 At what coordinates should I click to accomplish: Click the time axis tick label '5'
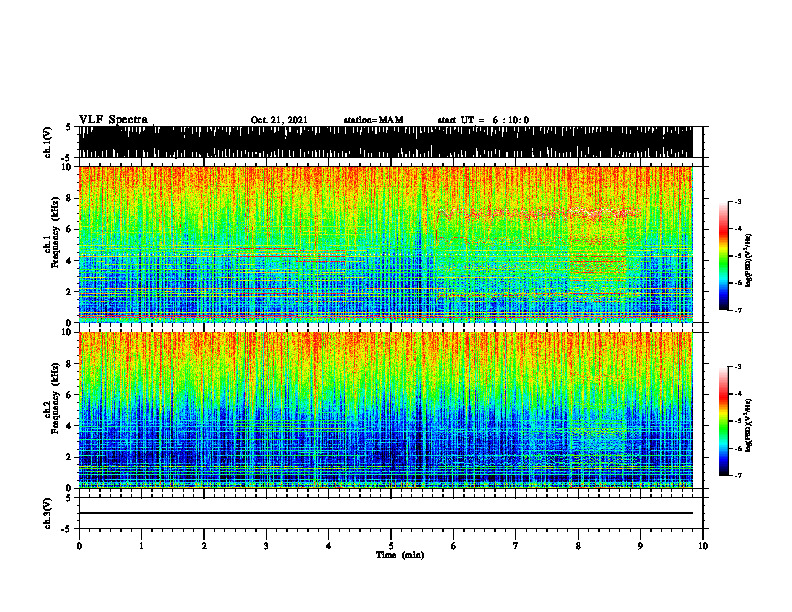[x=391, y=546]
